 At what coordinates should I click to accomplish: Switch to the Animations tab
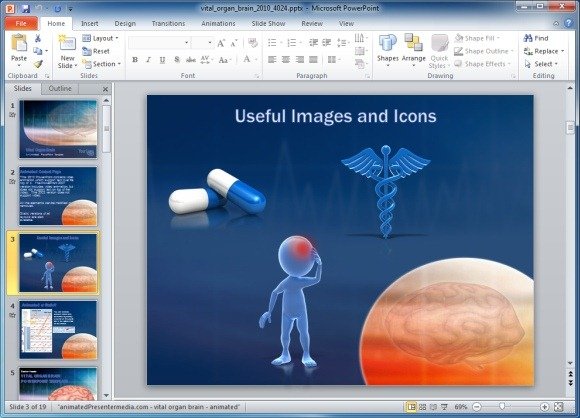pyautogui.click(x=218, y=23)
